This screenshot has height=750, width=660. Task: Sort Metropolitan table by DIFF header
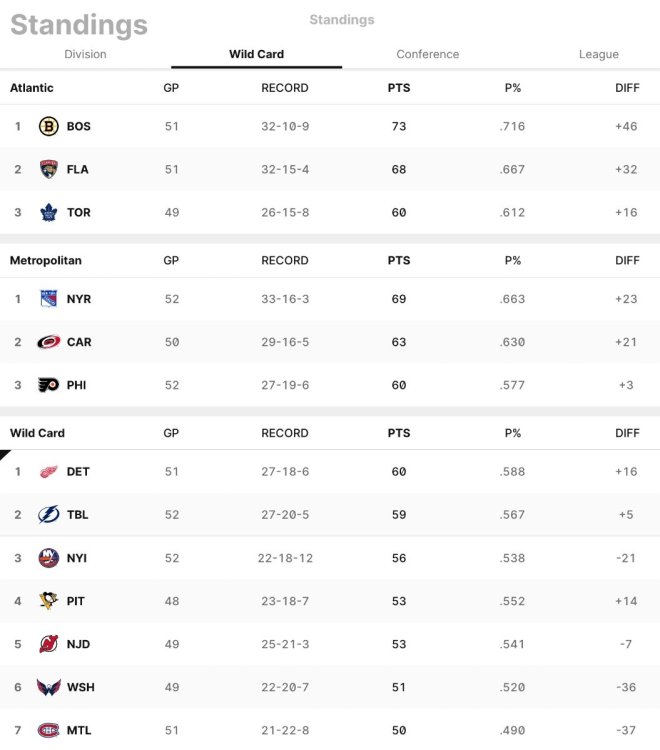[627, 260]
